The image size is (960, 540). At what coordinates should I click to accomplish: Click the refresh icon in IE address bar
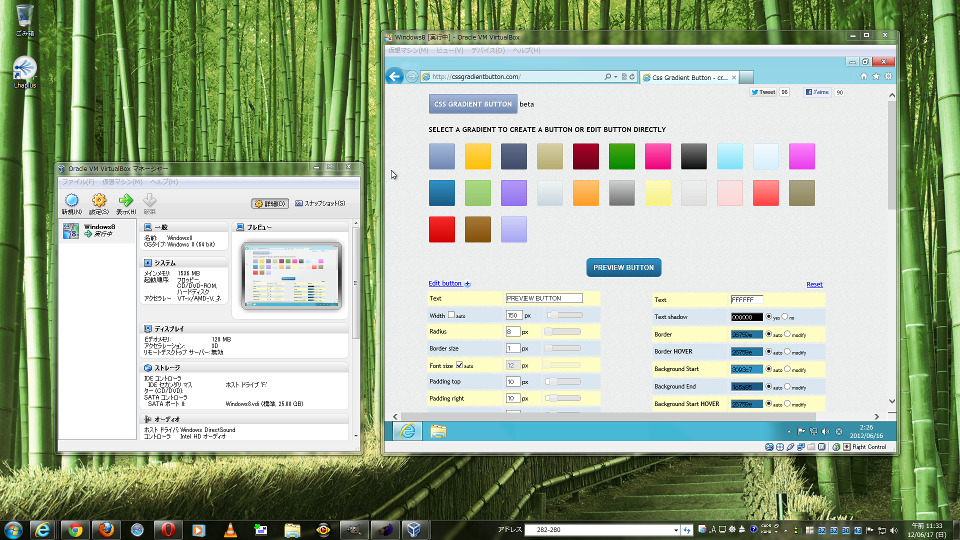(632, 77)
